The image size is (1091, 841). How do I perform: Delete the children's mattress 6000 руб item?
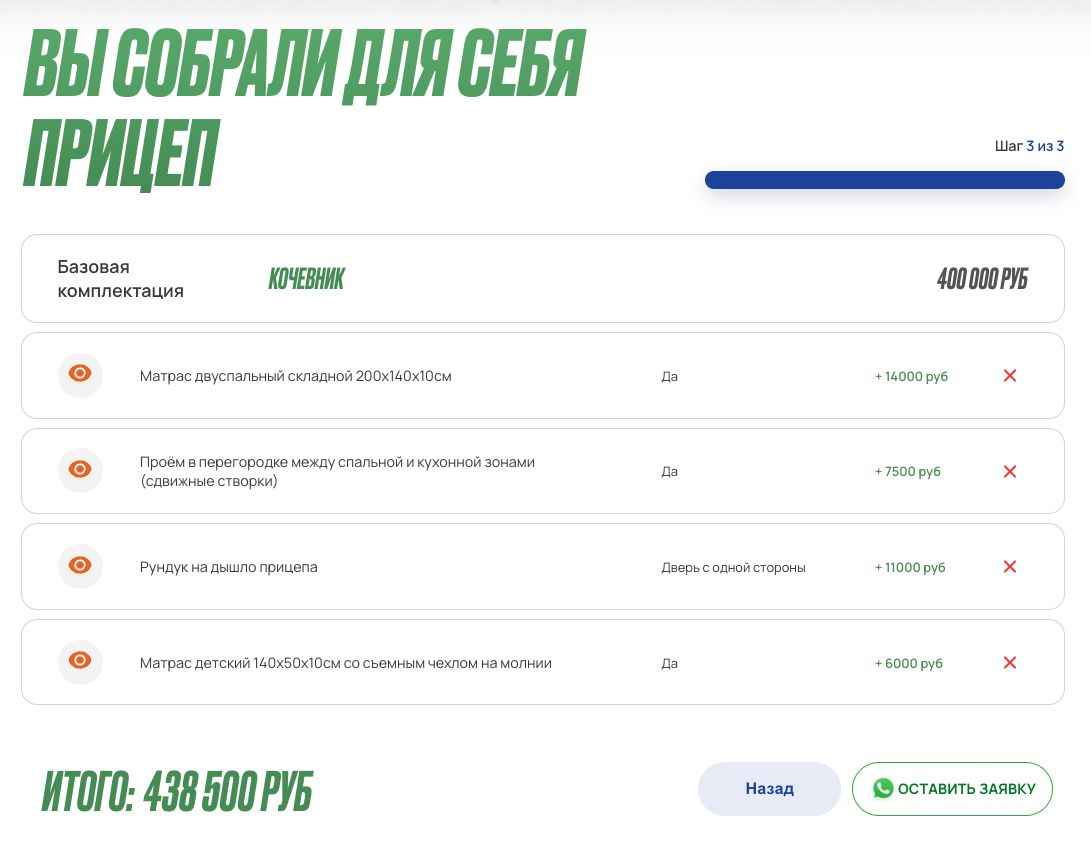pos(1009,663)
